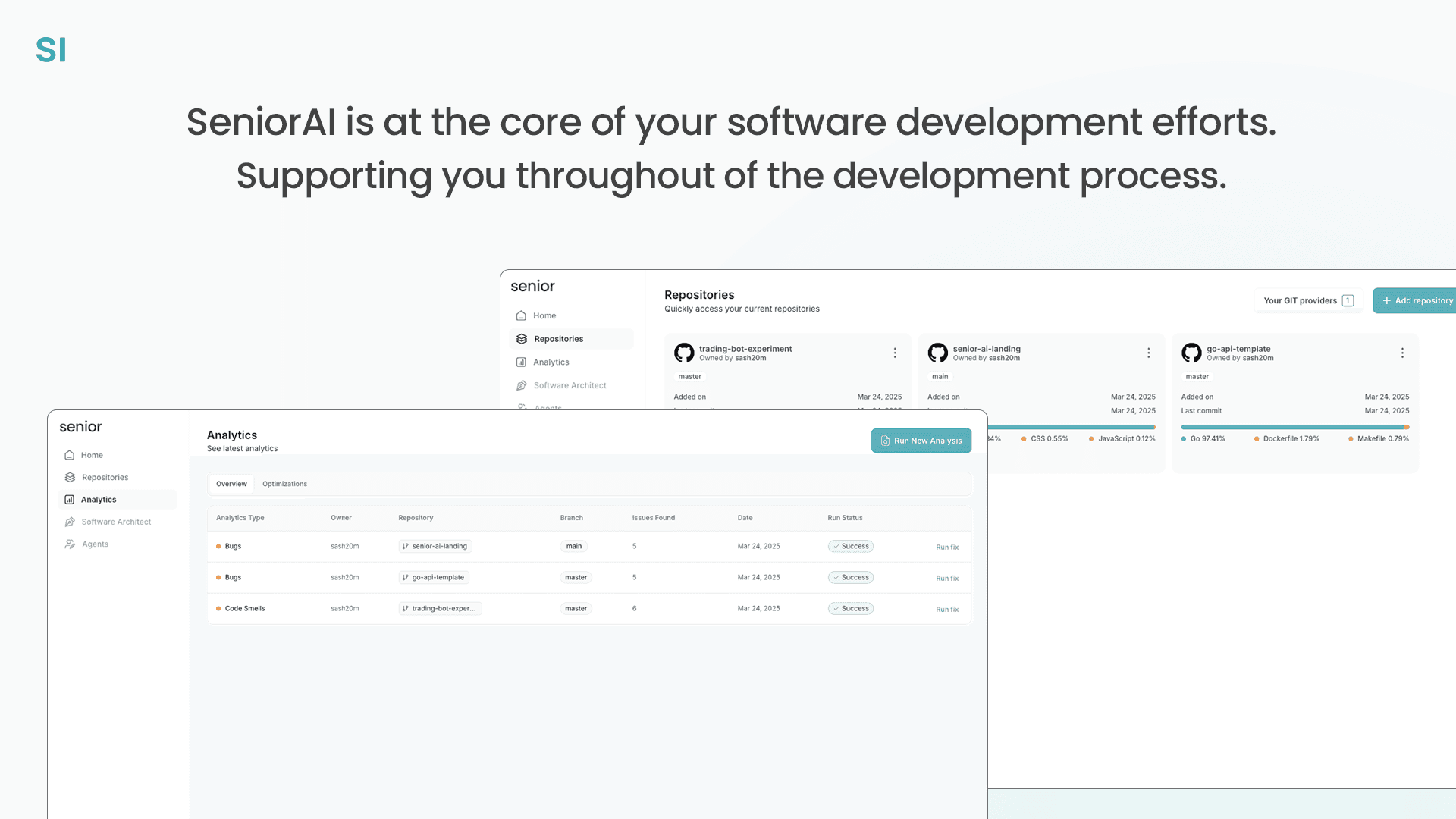Run fix for the trading-bot-exper... row
Viewport: 1456px width, 819px height.
[947, 609]
